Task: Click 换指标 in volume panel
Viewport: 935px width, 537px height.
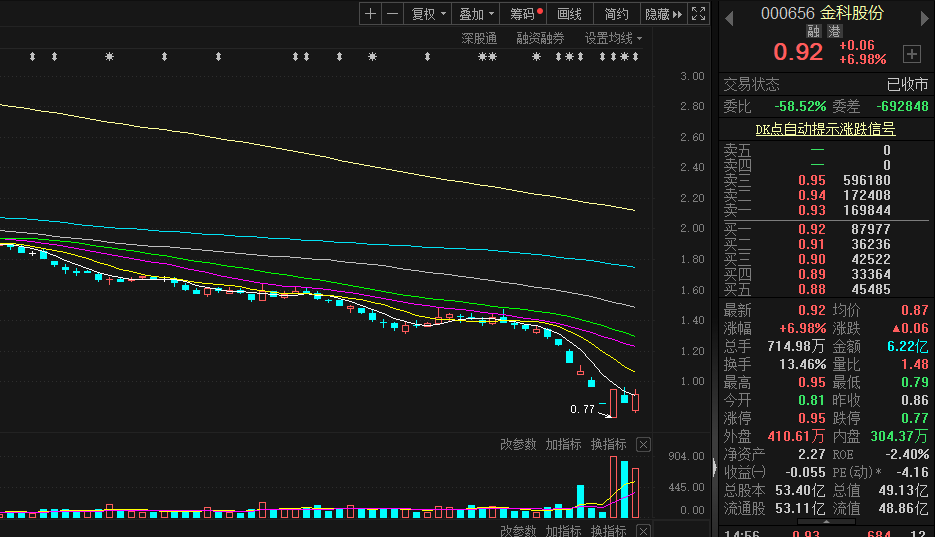Action: tap(608, 445)
